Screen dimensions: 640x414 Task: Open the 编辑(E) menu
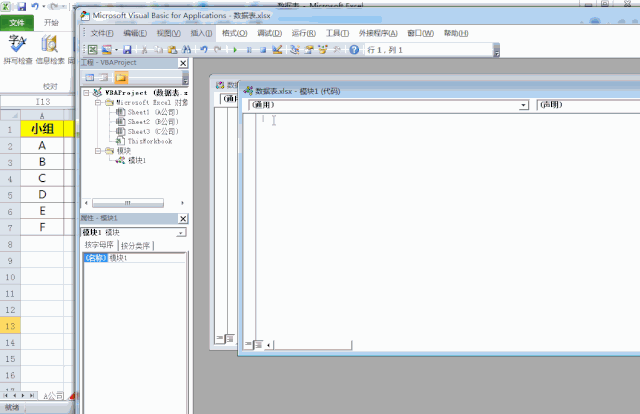coord(135,33)
